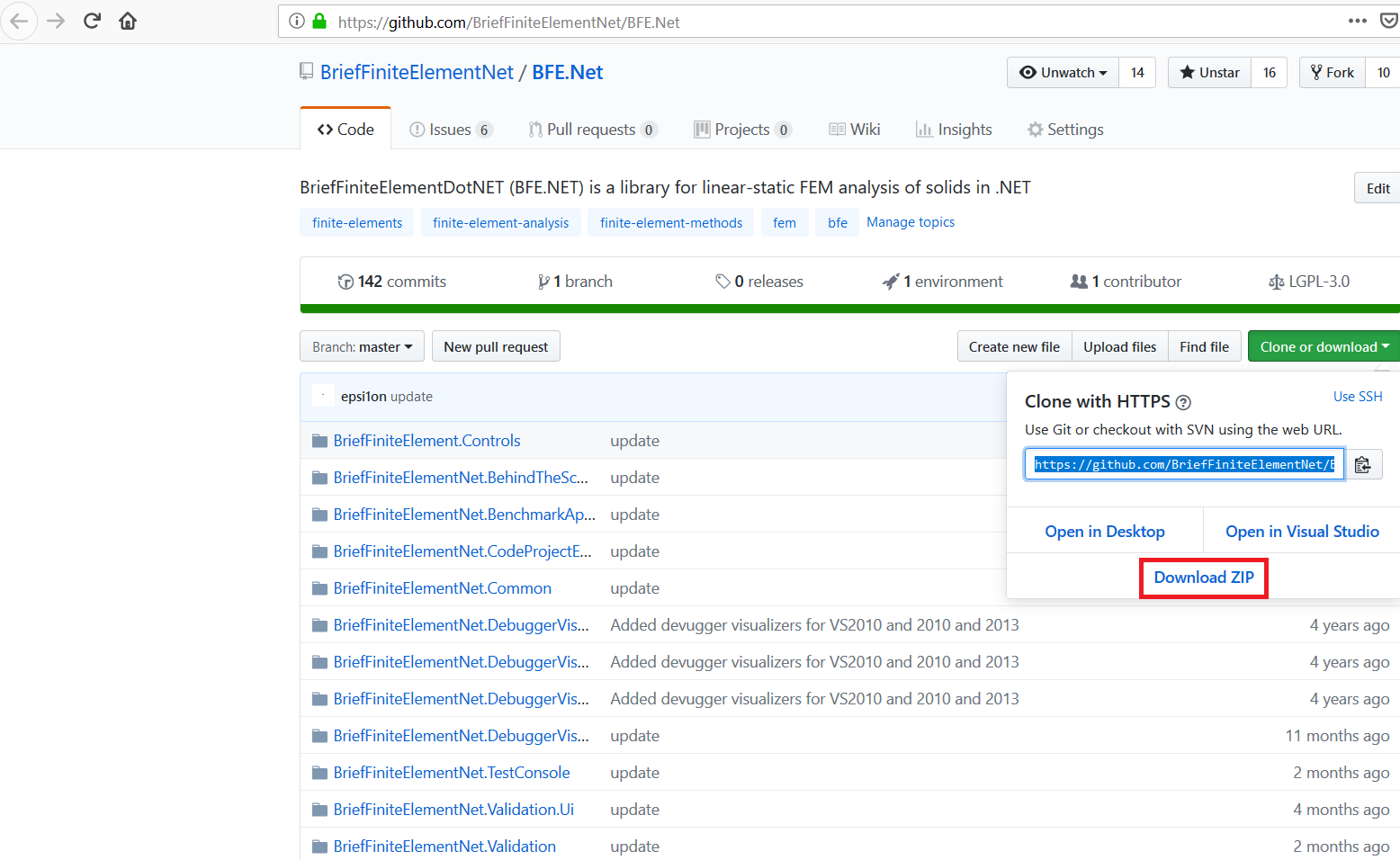Open the Code tab
Image resolution: width=1400 pixels, height=860 pixels.
tap(346, 129)
